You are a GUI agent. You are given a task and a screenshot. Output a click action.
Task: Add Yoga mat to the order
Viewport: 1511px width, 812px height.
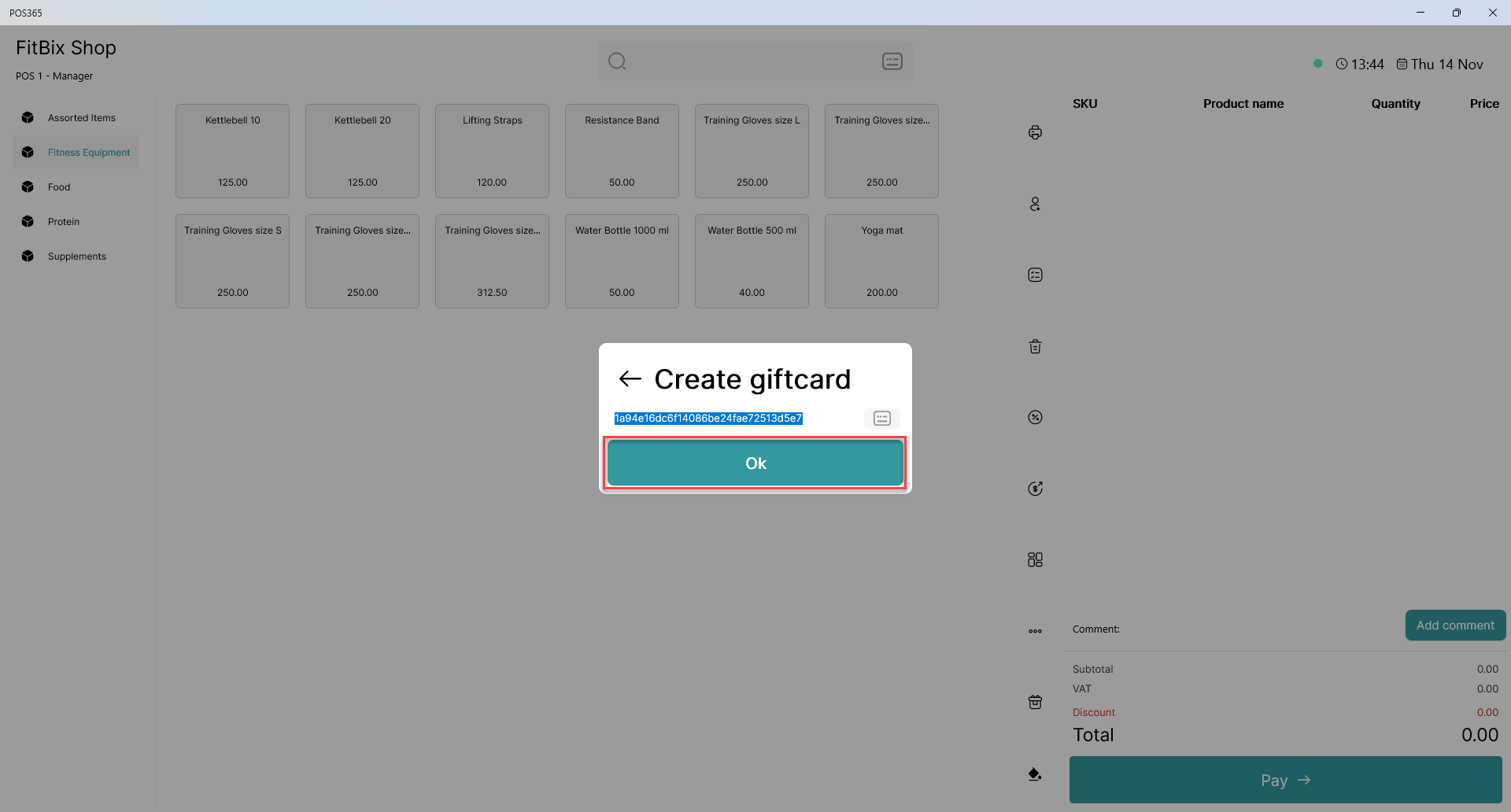tap(881, 261)
